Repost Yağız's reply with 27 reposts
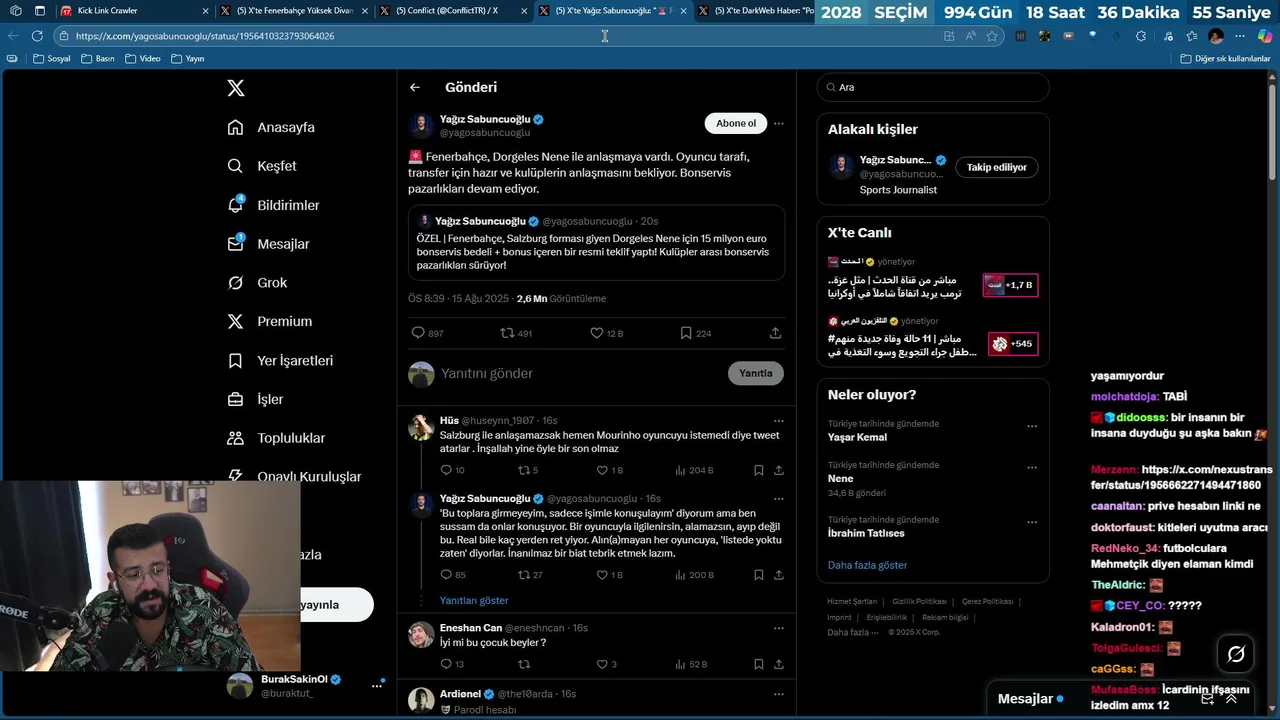This screenshot has height=720, width=1280. [x=530, y=575]
